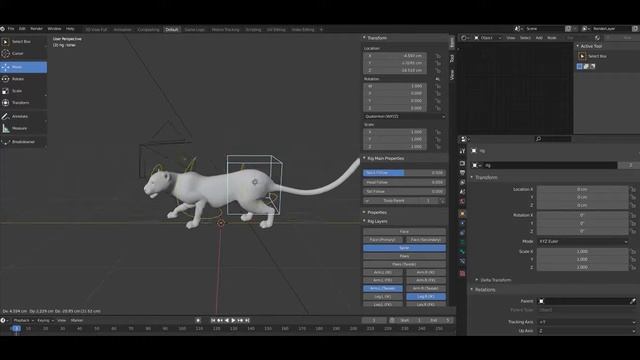Select the Annotate tool
Image resolution: width=640 pixels, height=360 pixels.
23,116
